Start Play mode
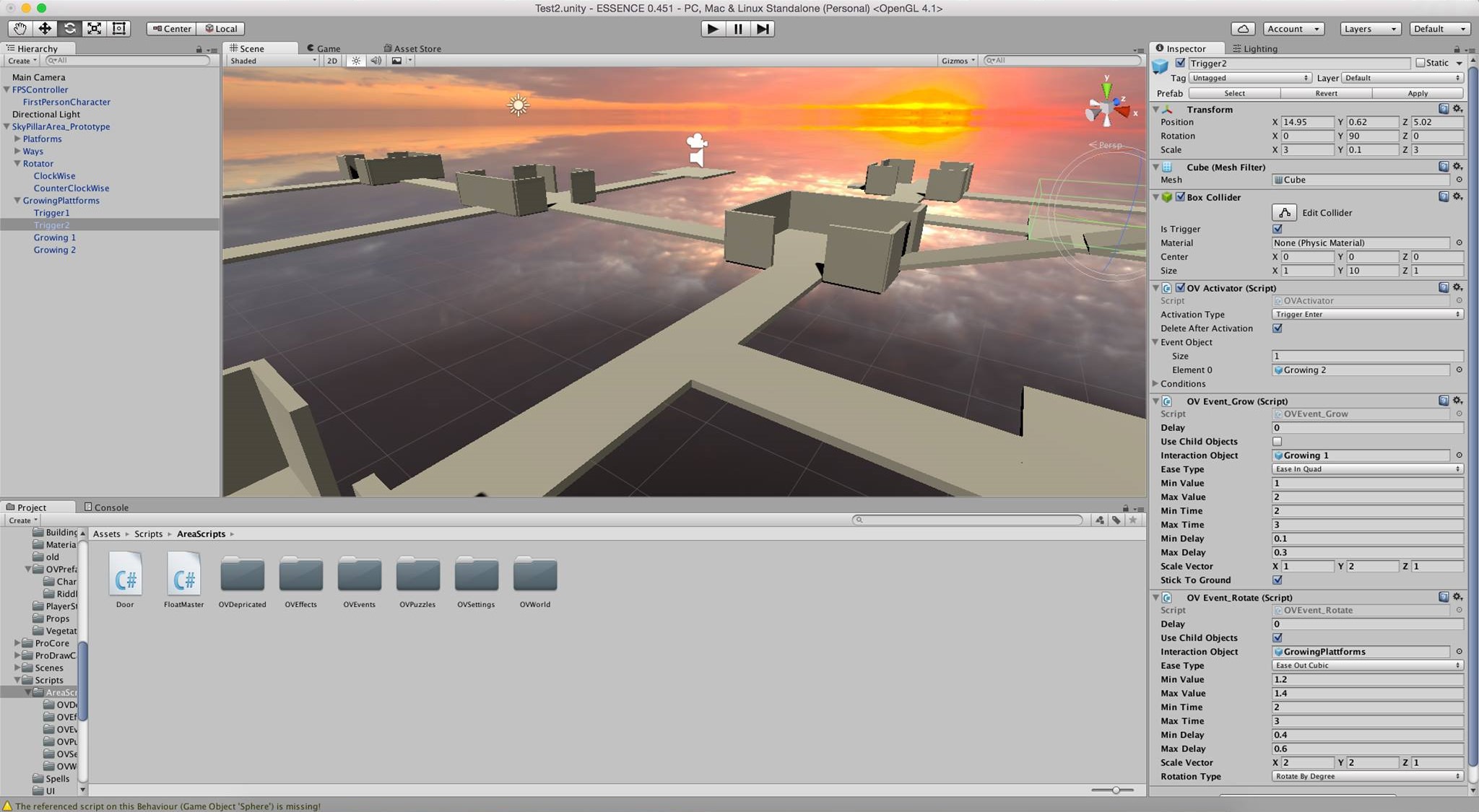Screen dimensions: 1479x812 (713, 29)
